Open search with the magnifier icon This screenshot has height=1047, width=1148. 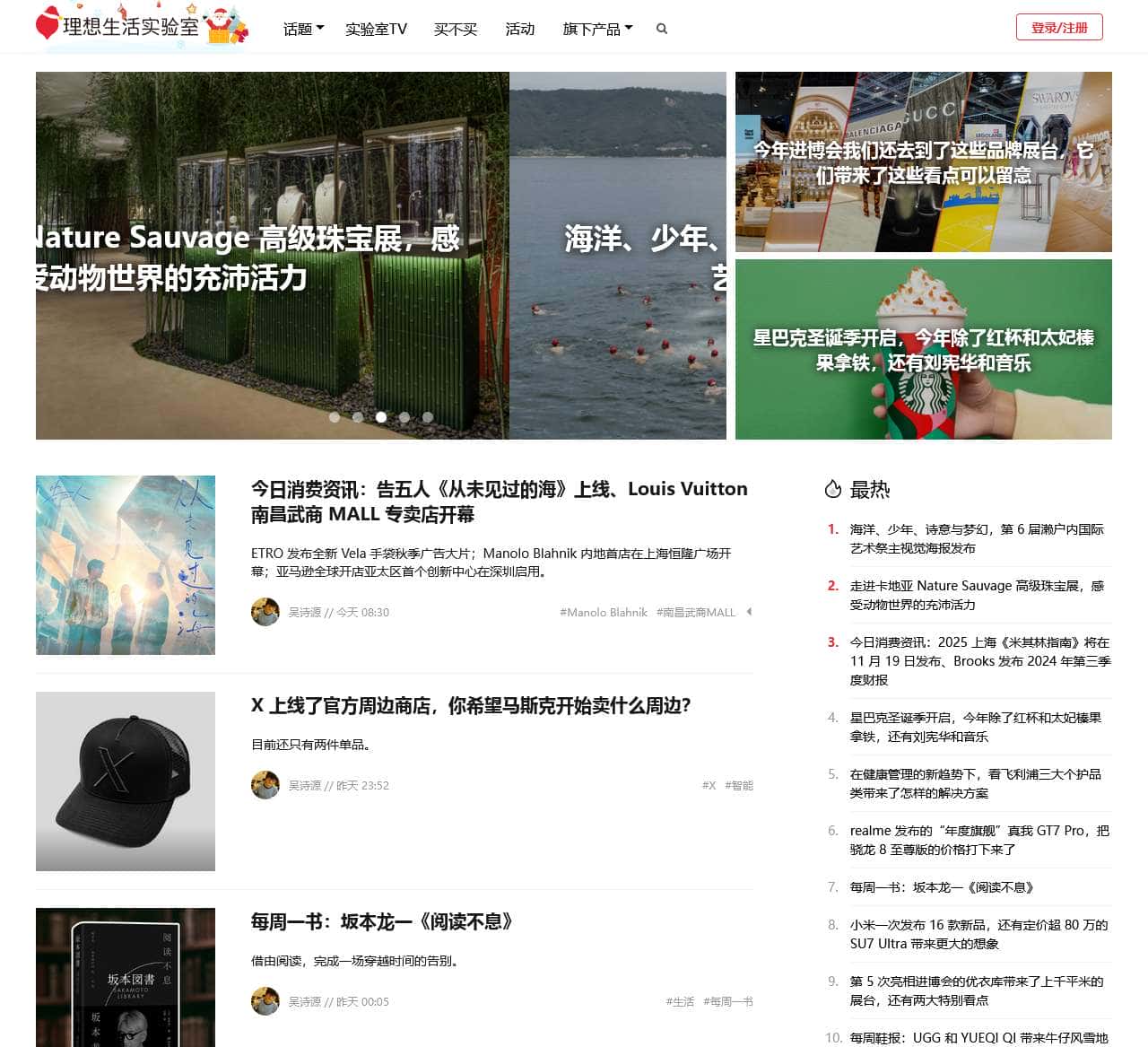(x=662, y=29)
